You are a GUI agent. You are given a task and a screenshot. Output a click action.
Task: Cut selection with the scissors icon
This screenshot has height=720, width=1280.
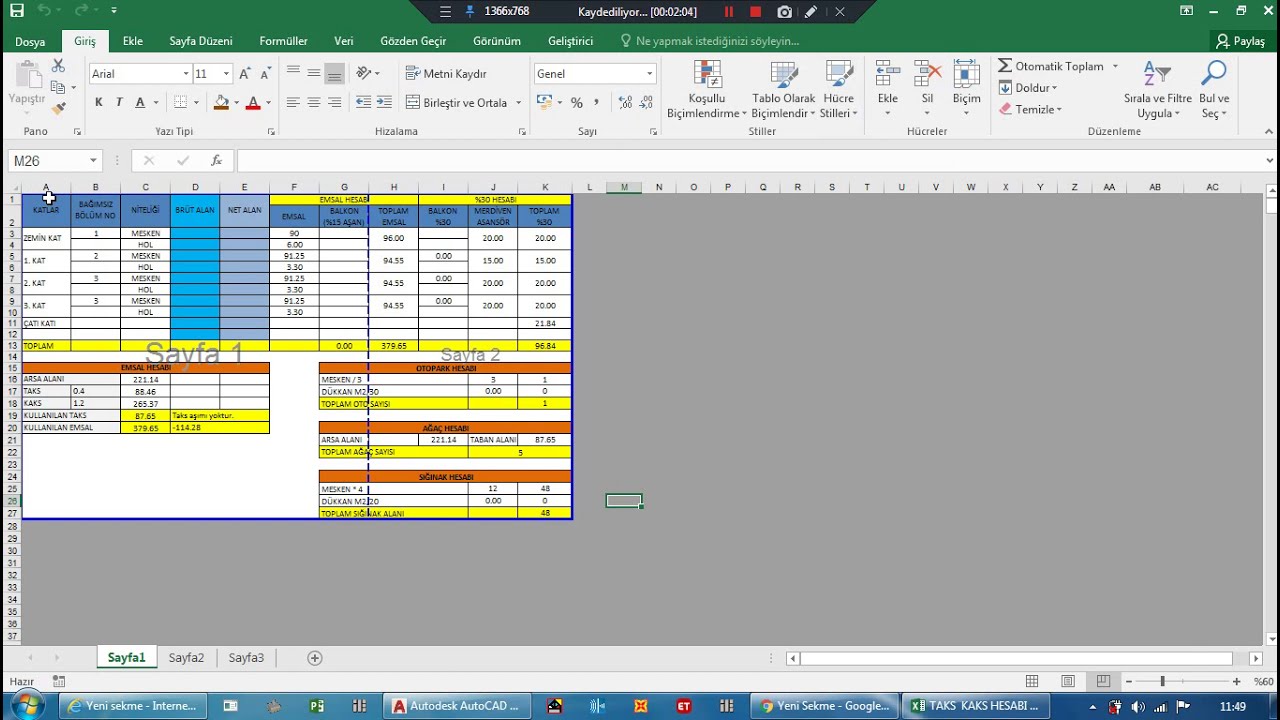(x=58, y=66)
